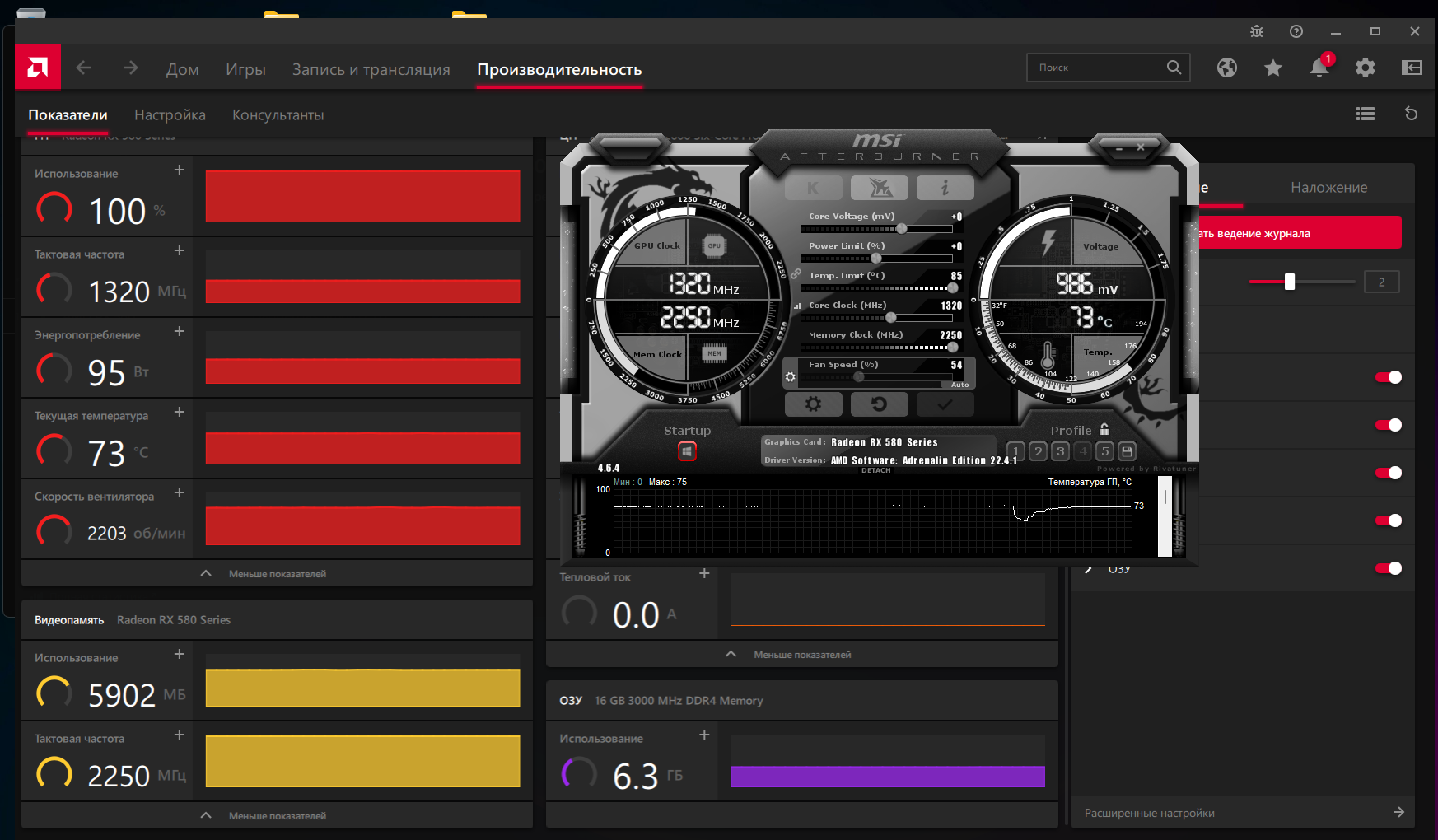
Task: Toggle the second switch in metrics panel
Action: tap(1389, 425)
